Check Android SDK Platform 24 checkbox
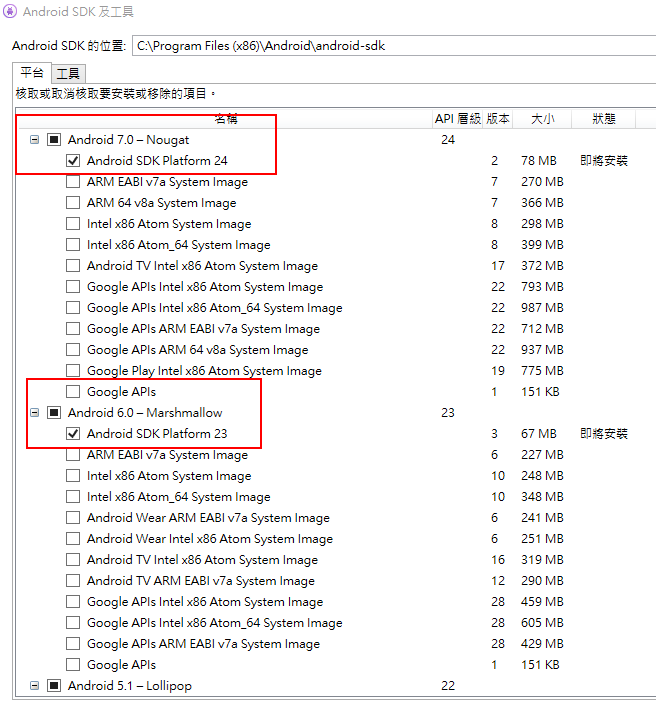Screen dimensions: 656x707 73,161
